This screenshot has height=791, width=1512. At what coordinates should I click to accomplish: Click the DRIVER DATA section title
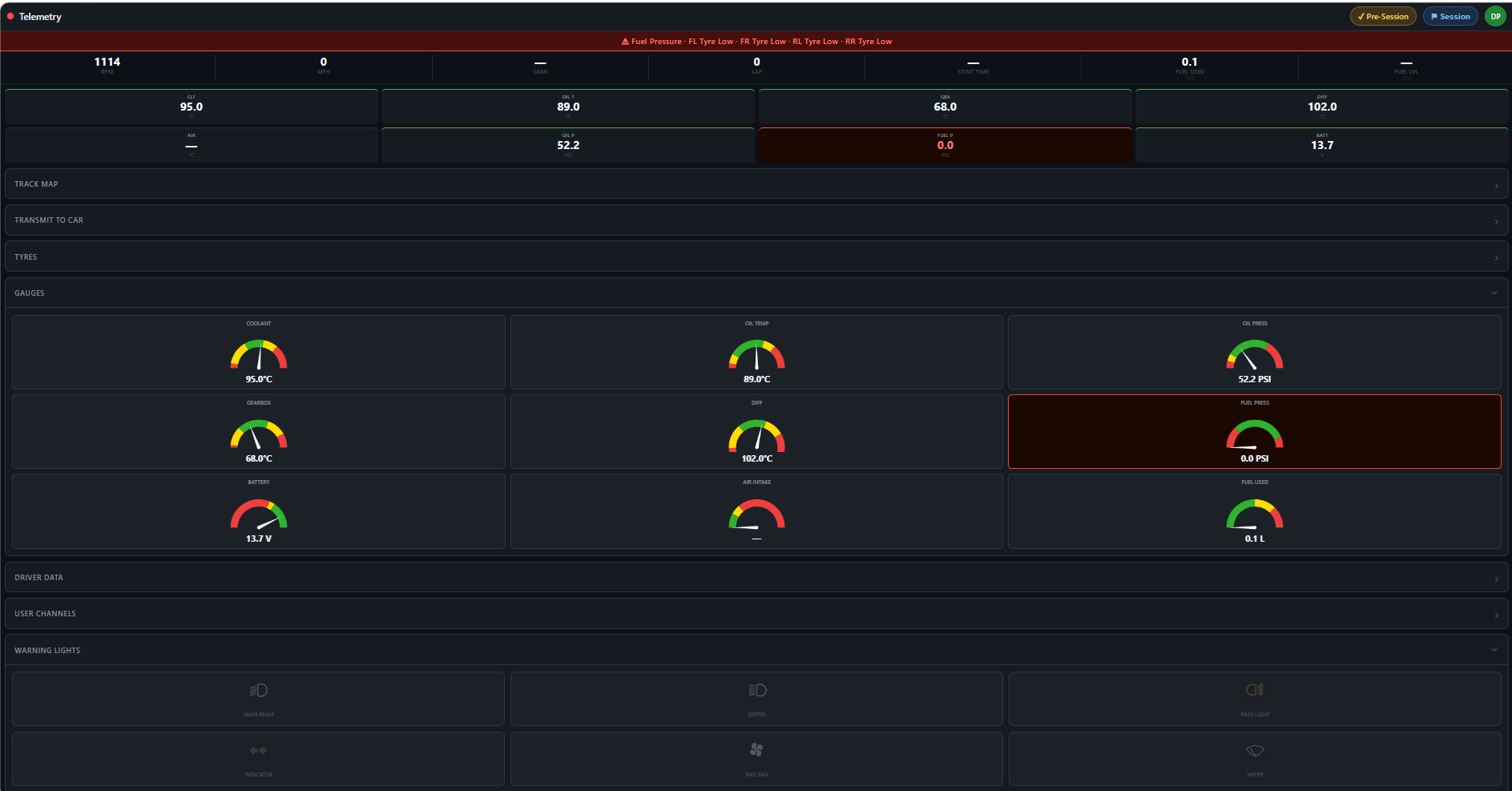coord(38,578)
